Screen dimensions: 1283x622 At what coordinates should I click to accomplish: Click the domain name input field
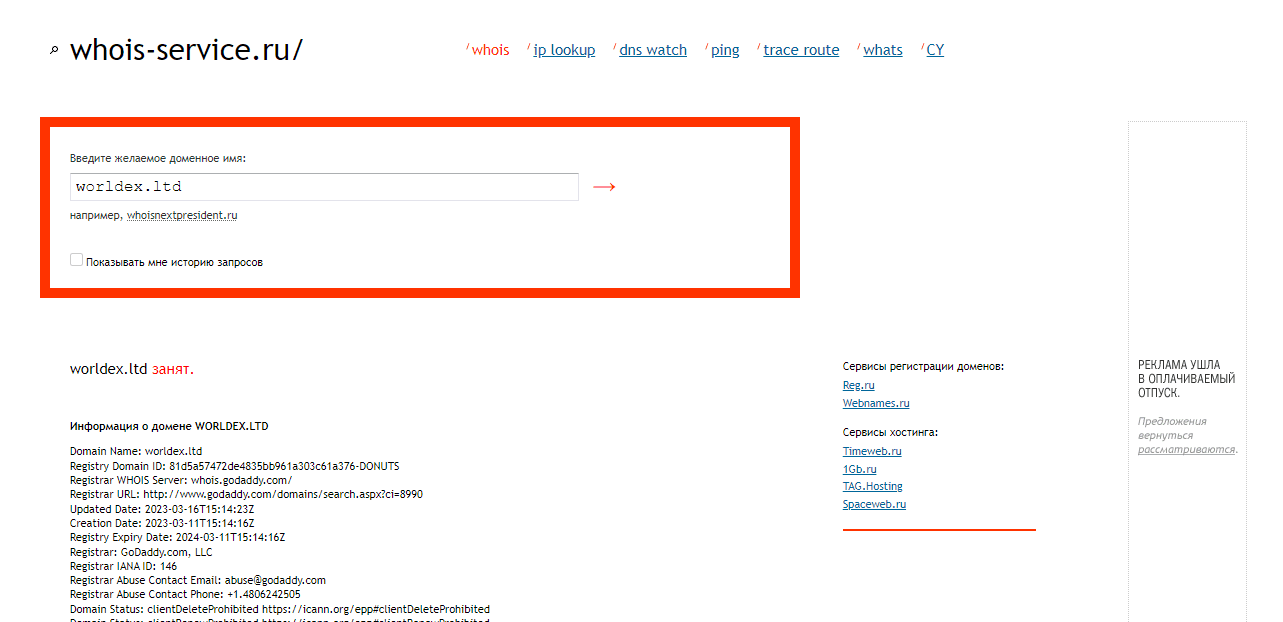point(324,187)
